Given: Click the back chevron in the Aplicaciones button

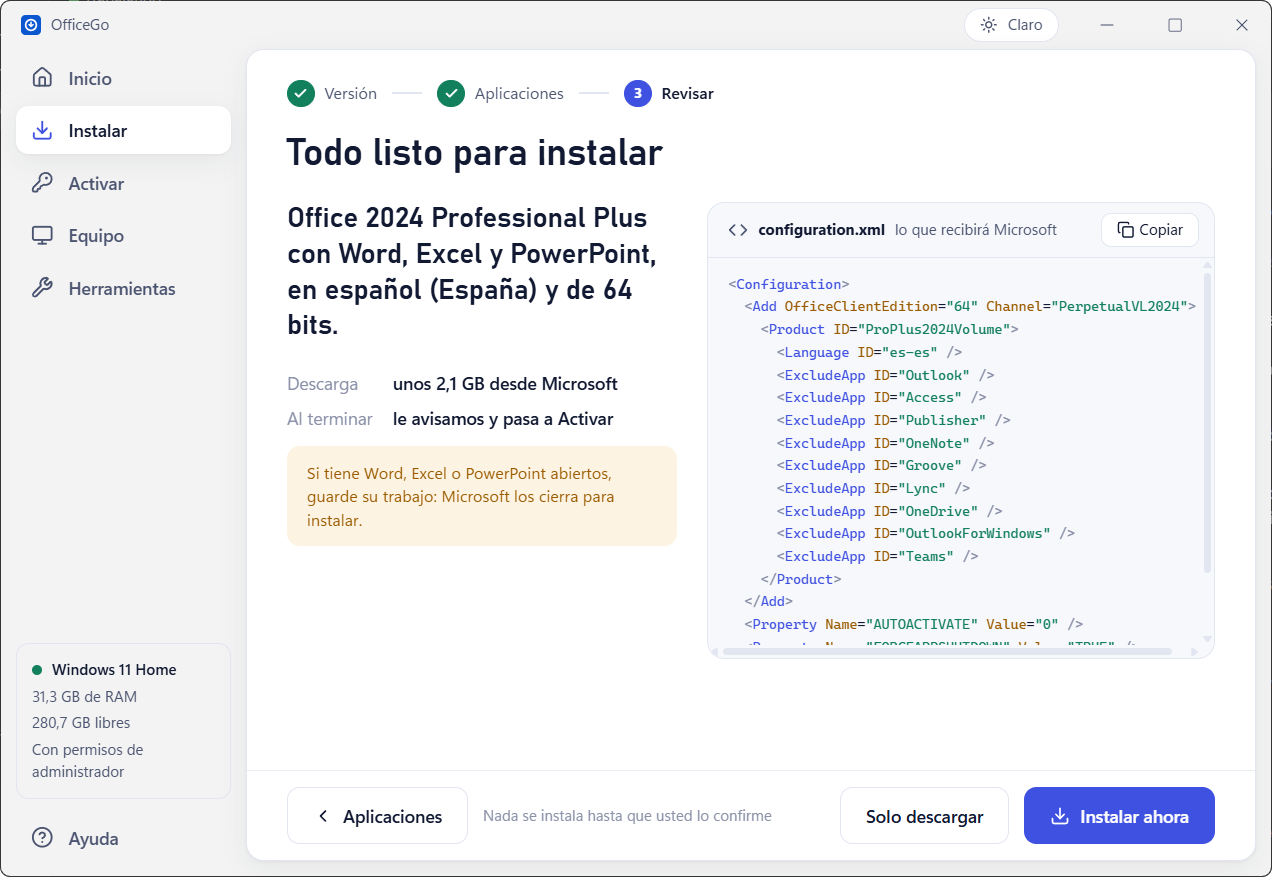Looking at the screenshot, I should [323, 816].
